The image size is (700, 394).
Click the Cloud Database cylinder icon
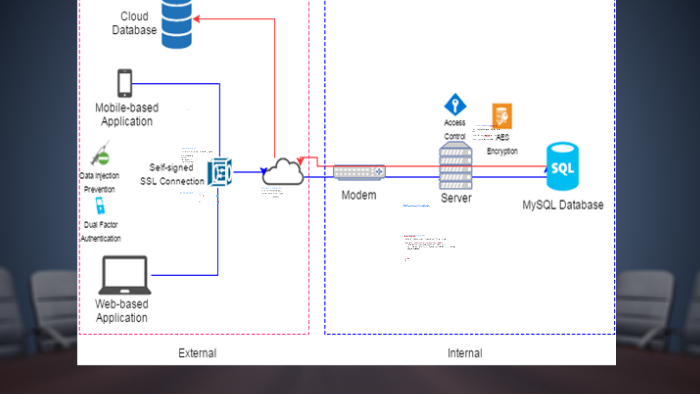[177, 24]
